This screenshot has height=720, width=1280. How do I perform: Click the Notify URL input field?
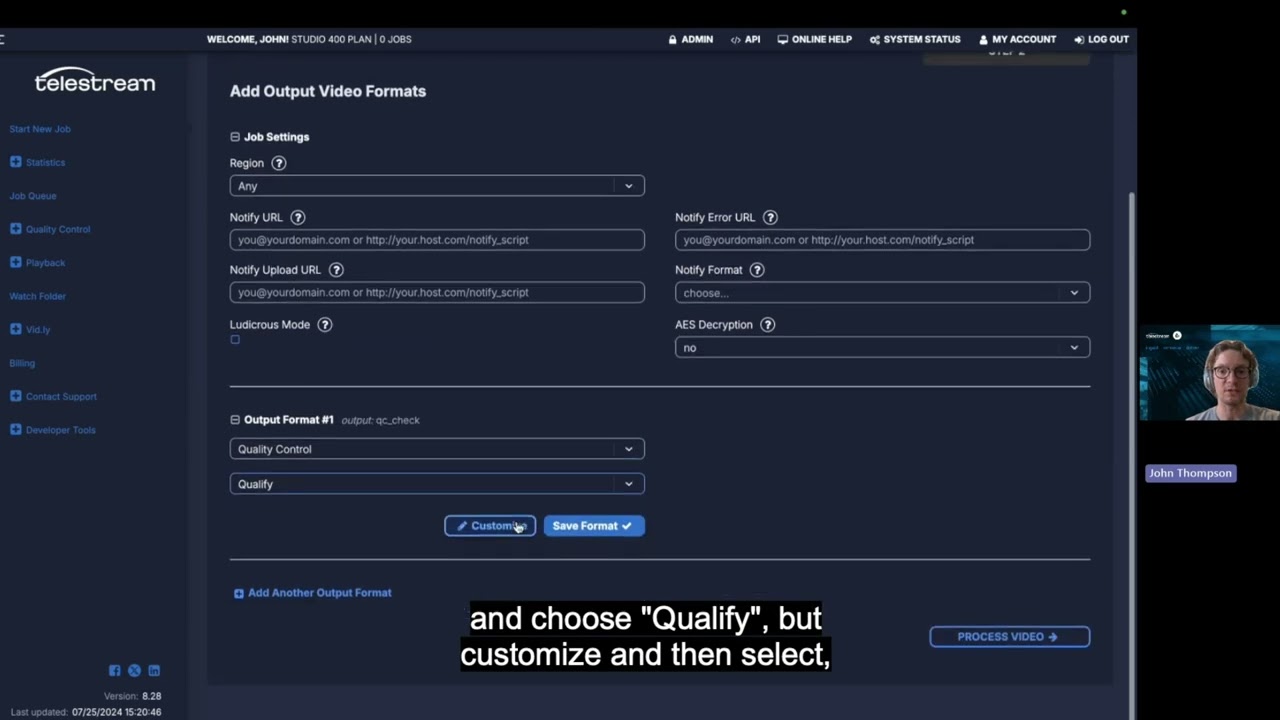(437, 240)
